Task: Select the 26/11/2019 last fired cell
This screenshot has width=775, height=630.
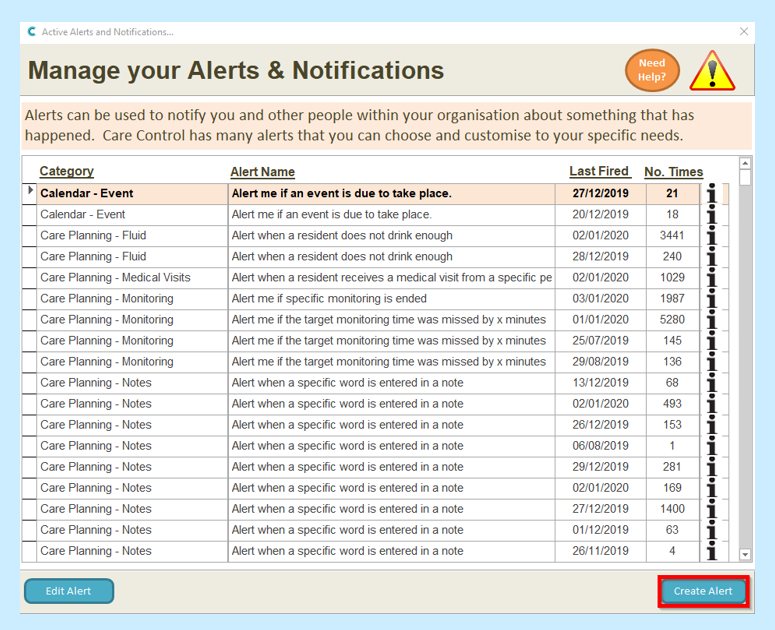Action: tap(601, 551)
